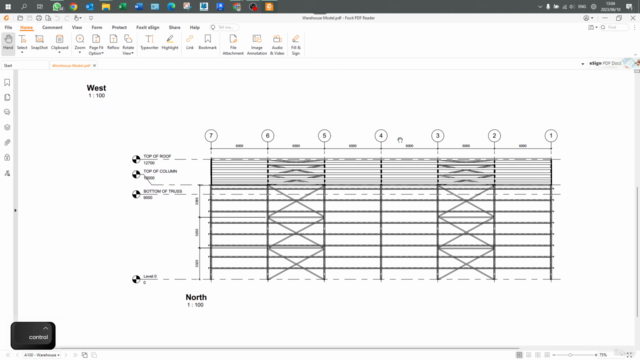Open Select tool dropdown arrow
The width and height of the screenshot is (640, 360).
tap(22, 53)
